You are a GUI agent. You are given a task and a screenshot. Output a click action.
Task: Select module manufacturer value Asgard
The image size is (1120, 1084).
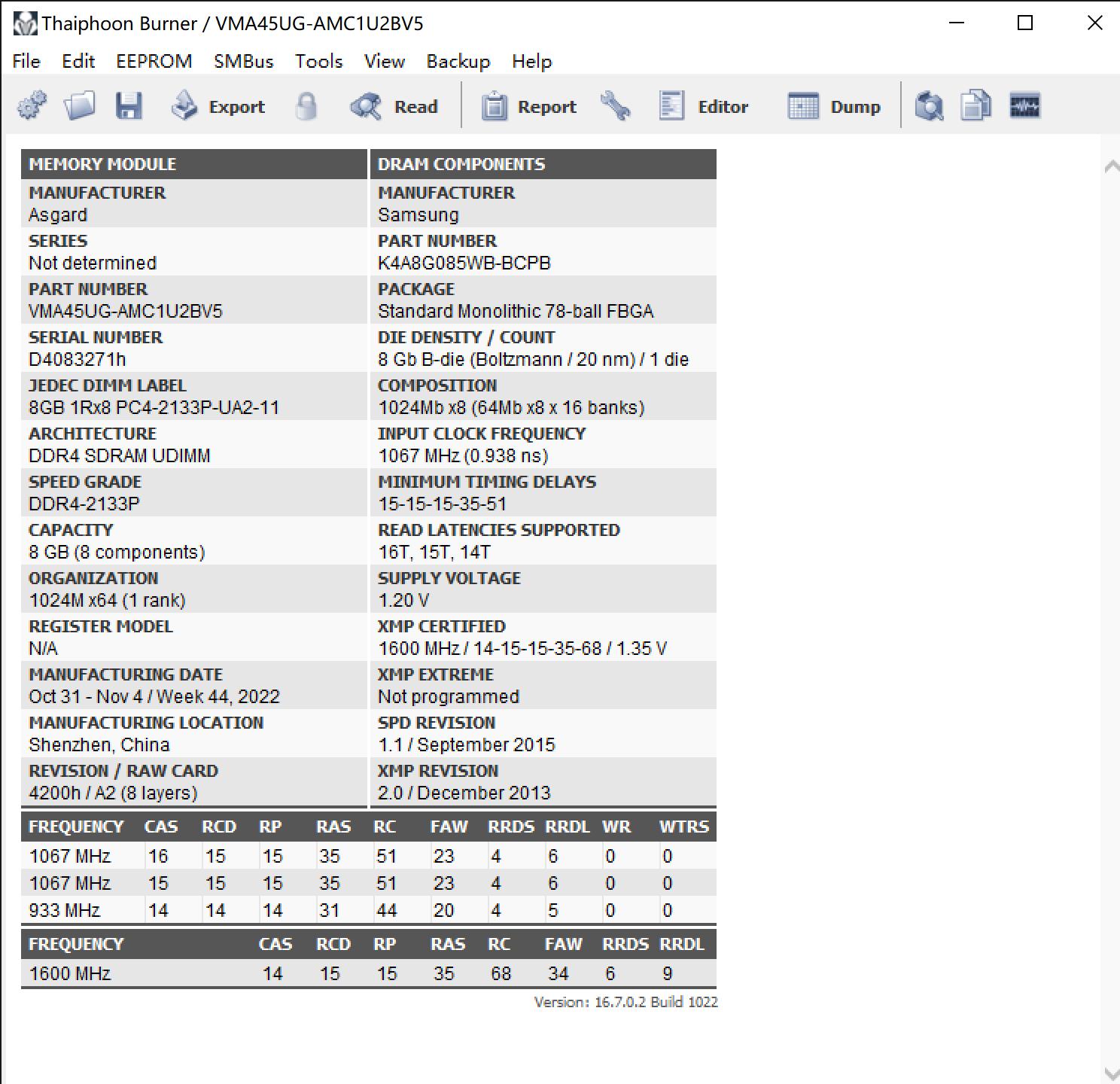(58, 215)
